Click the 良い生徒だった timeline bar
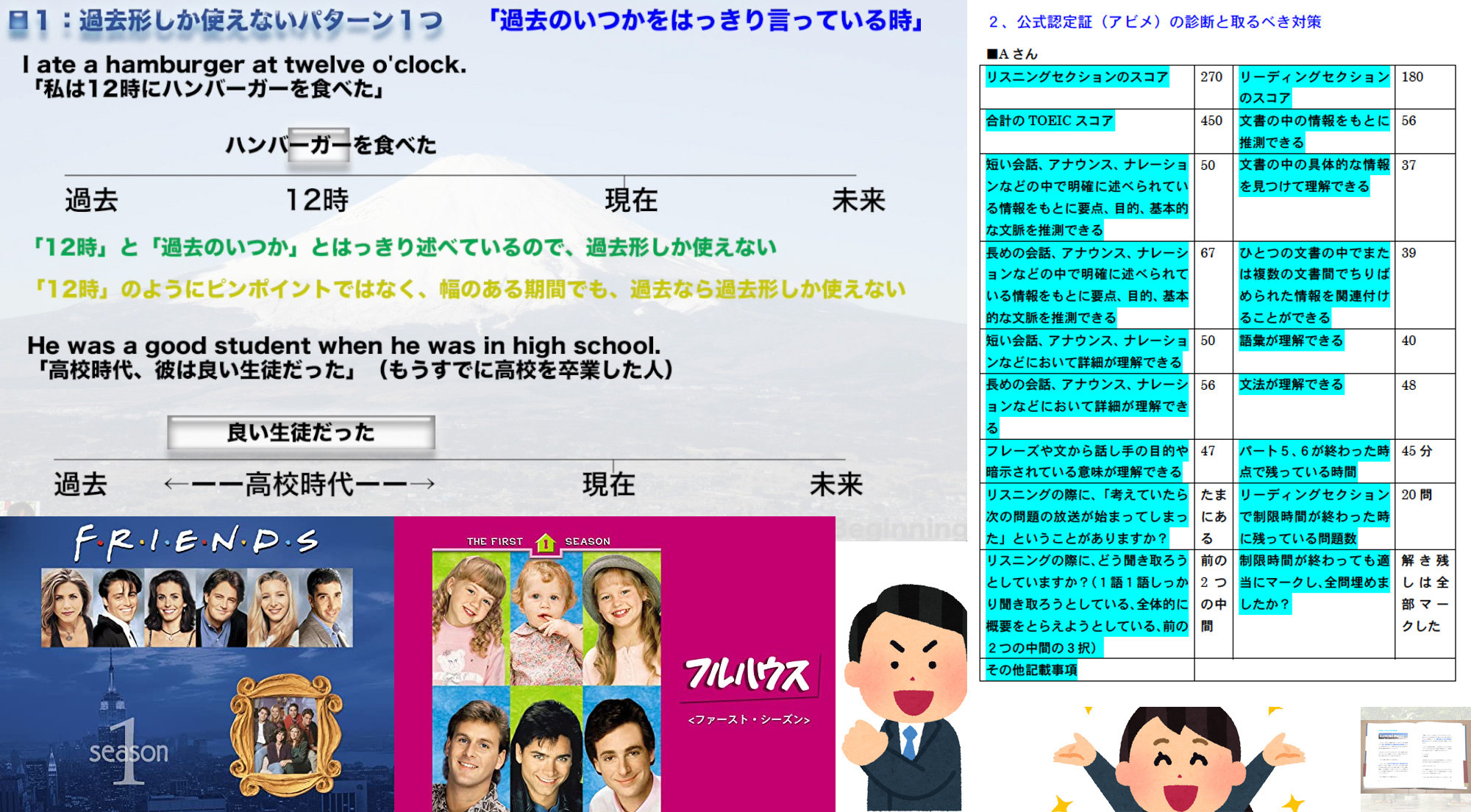This screenshot has width=1471, height=812. pos(301,432)
